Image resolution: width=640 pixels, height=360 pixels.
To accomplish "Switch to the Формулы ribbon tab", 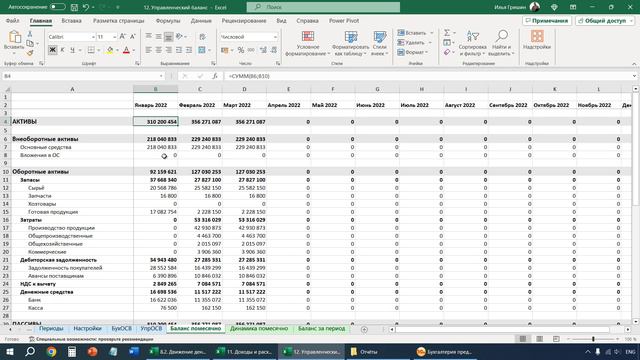I will point(168,20).
